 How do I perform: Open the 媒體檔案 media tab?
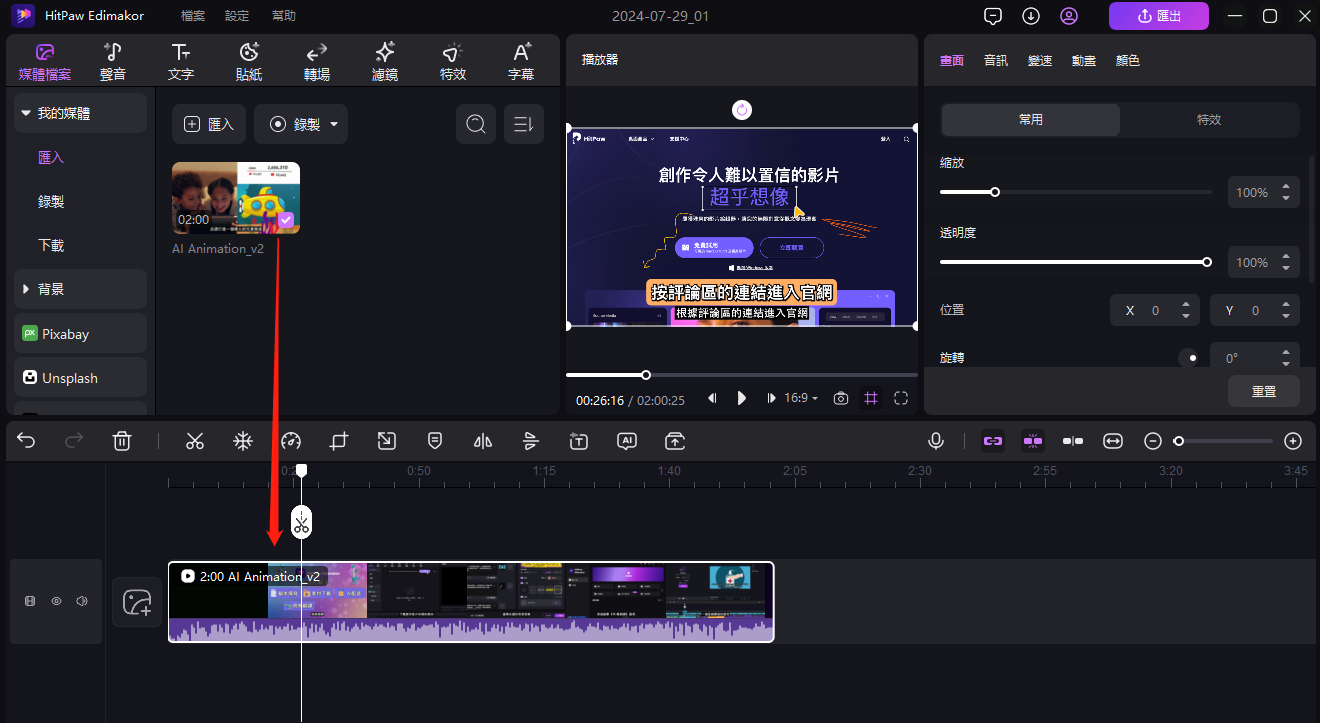pos(45,62)
